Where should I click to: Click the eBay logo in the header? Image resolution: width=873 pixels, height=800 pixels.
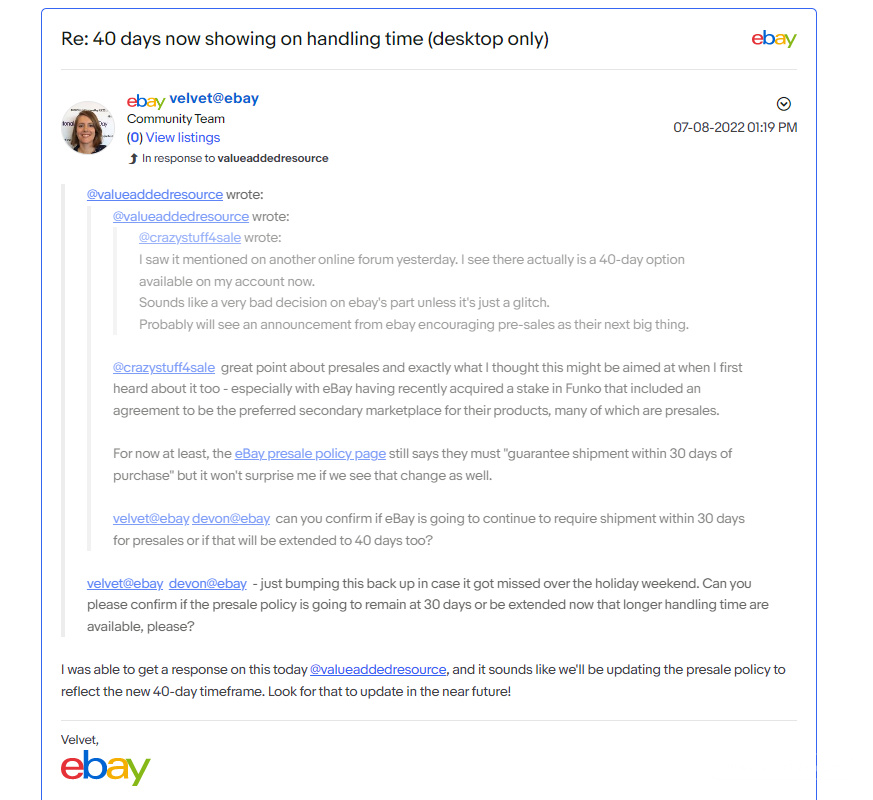(773, 38)
